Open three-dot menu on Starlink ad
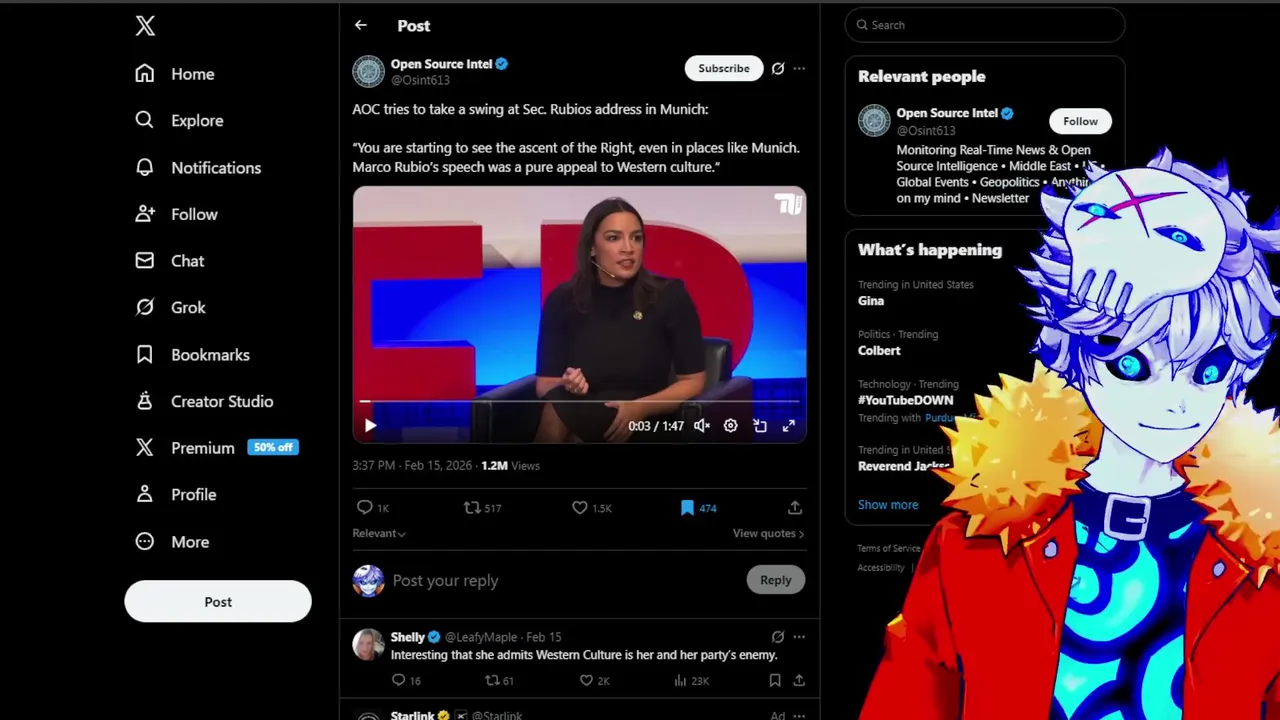The width and height of the screenshot is (1280, 720). (799, 716)
